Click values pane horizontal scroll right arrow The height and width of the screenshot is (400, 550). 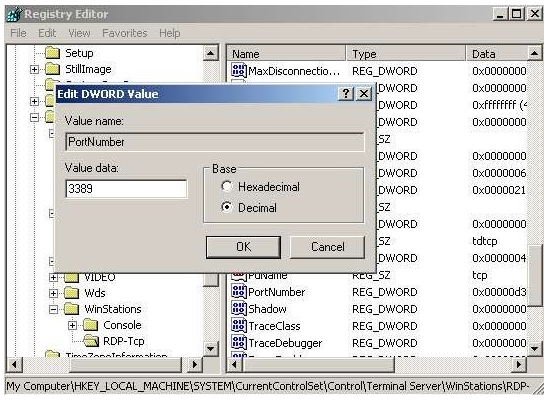click(519, 365)
